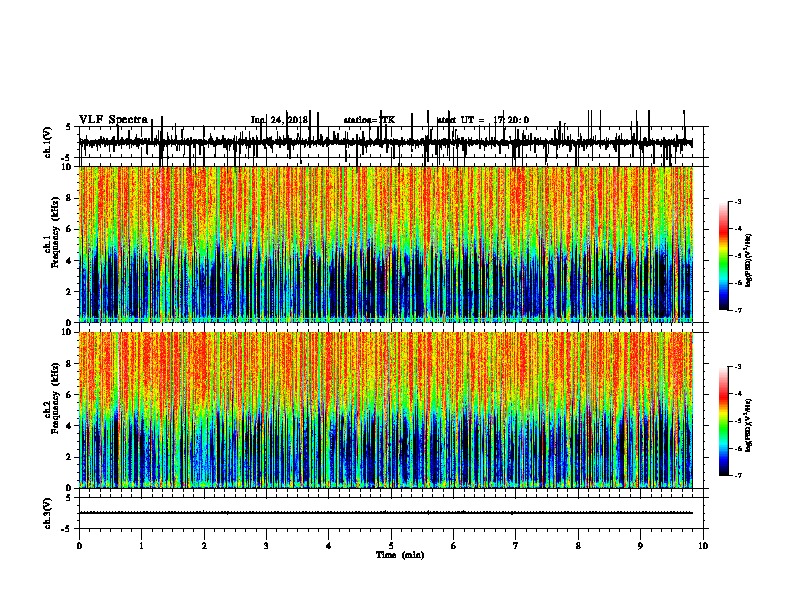The height and width of the screenshot is (612, 792).
Task: Click the ch.3 flat voltage trace panel
Action: tap(393, 513)
